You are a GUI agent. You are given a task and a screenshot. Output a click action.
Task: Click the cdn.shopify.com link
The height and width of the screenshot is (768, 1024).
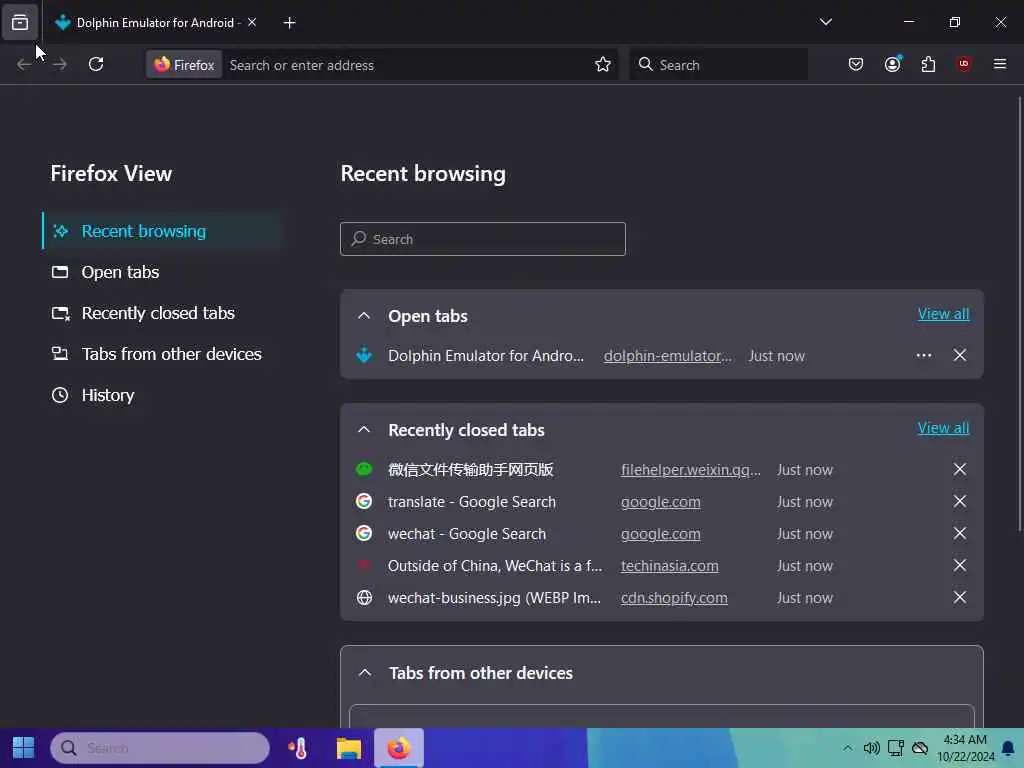tap(674, 598)
